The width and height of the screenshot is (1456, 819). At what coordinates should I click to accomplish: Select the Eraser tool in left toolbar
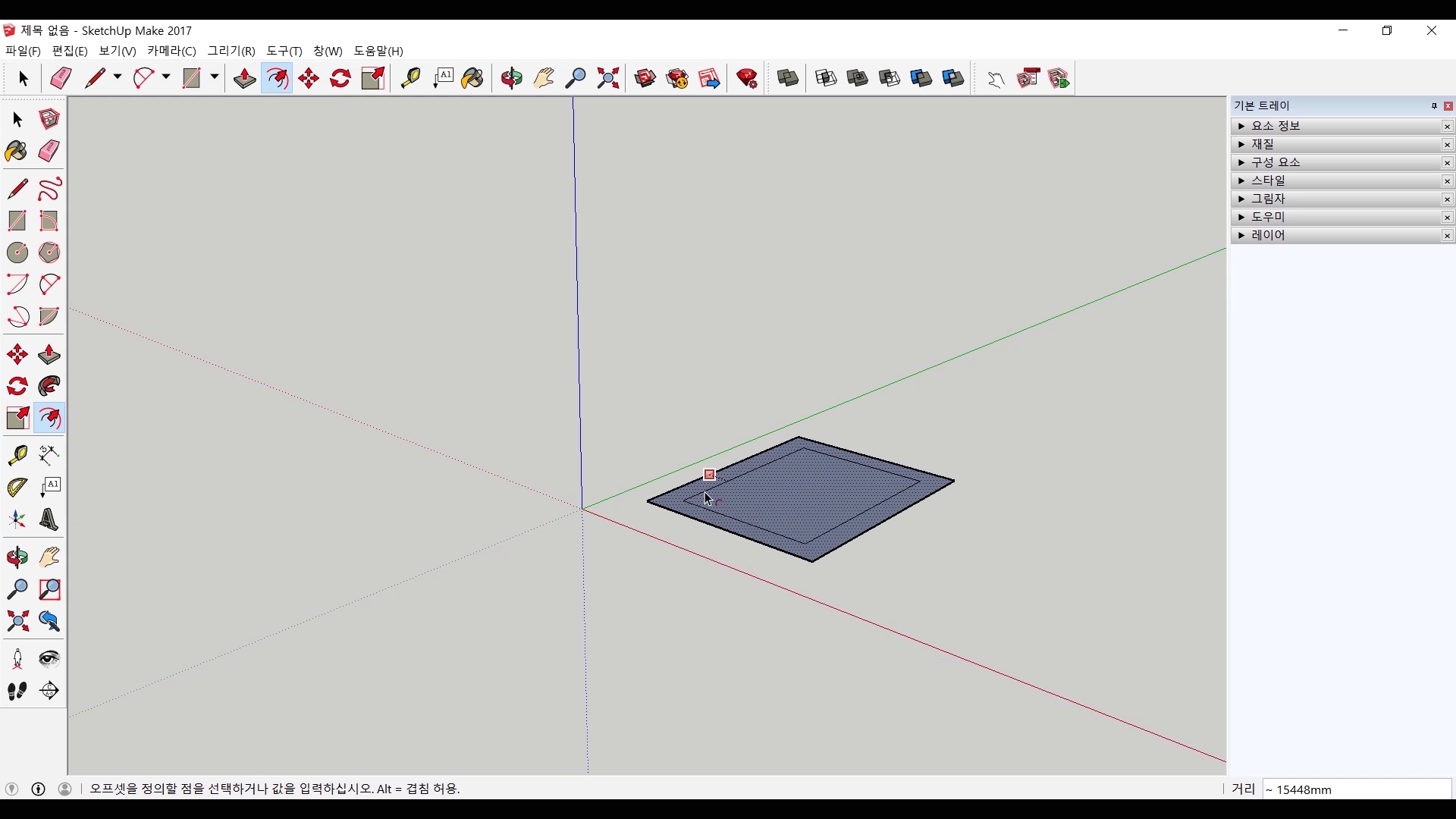pyautogui.click(x=49, y=152)
